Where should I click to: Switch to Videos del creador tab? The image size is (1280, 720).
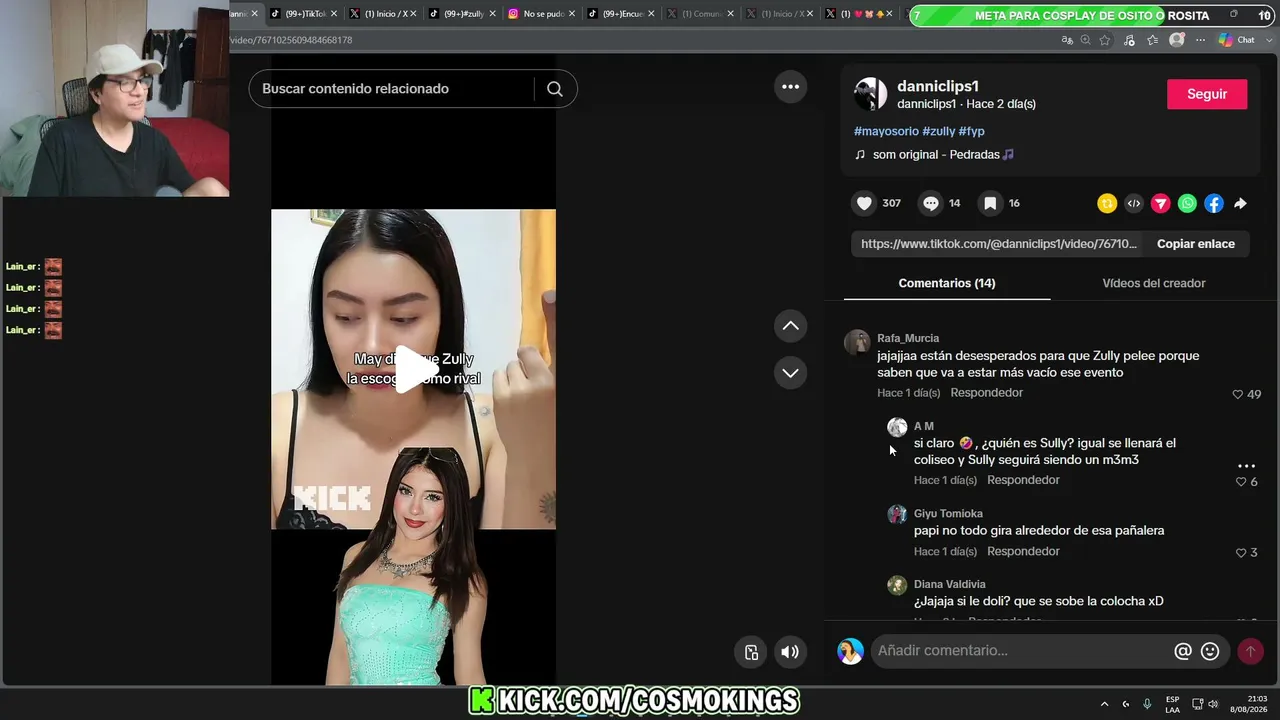pos(1153,283)
